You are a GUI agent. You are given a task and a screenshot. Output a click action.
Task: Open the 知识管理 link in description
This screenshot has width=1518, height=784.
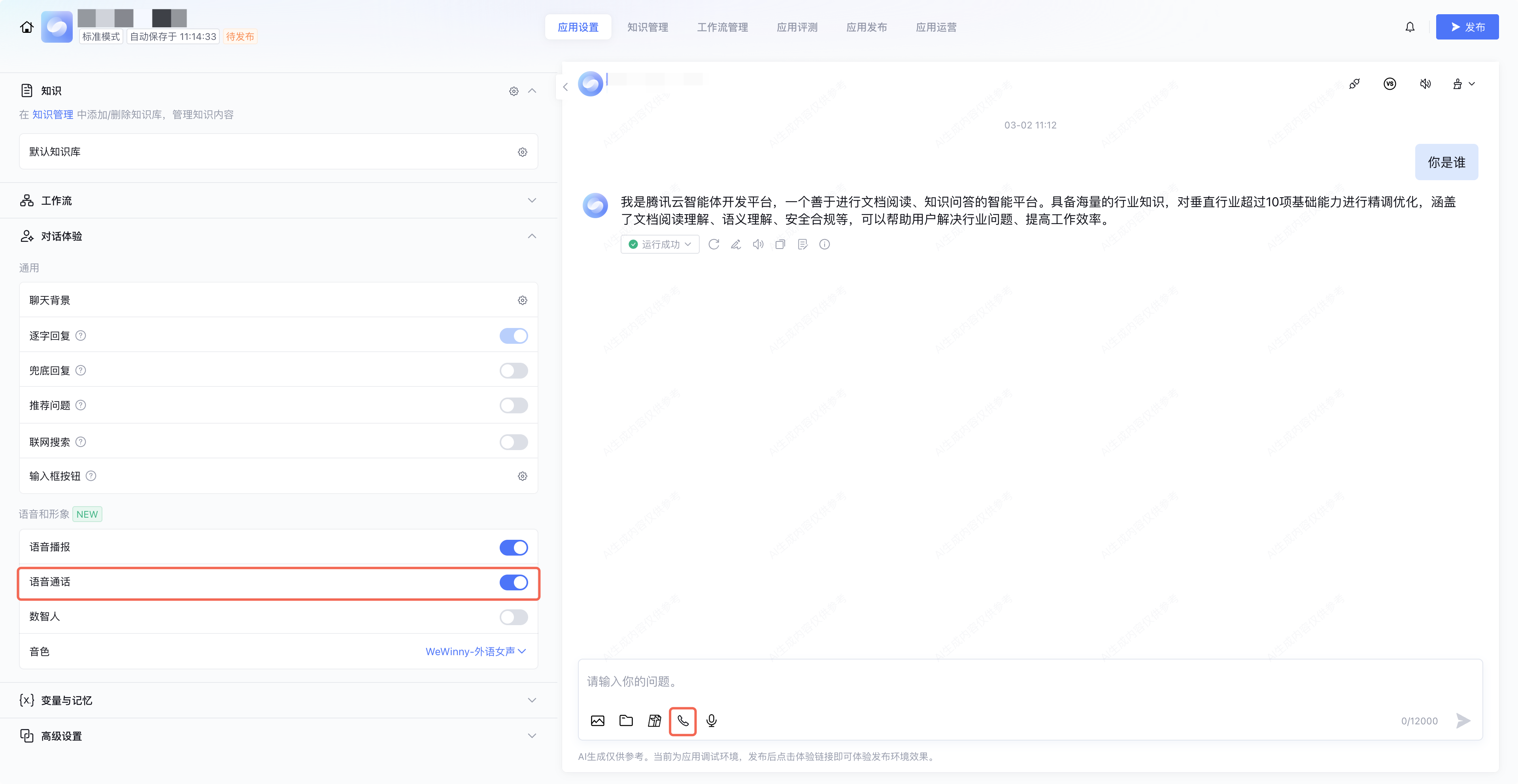(53, 114)
